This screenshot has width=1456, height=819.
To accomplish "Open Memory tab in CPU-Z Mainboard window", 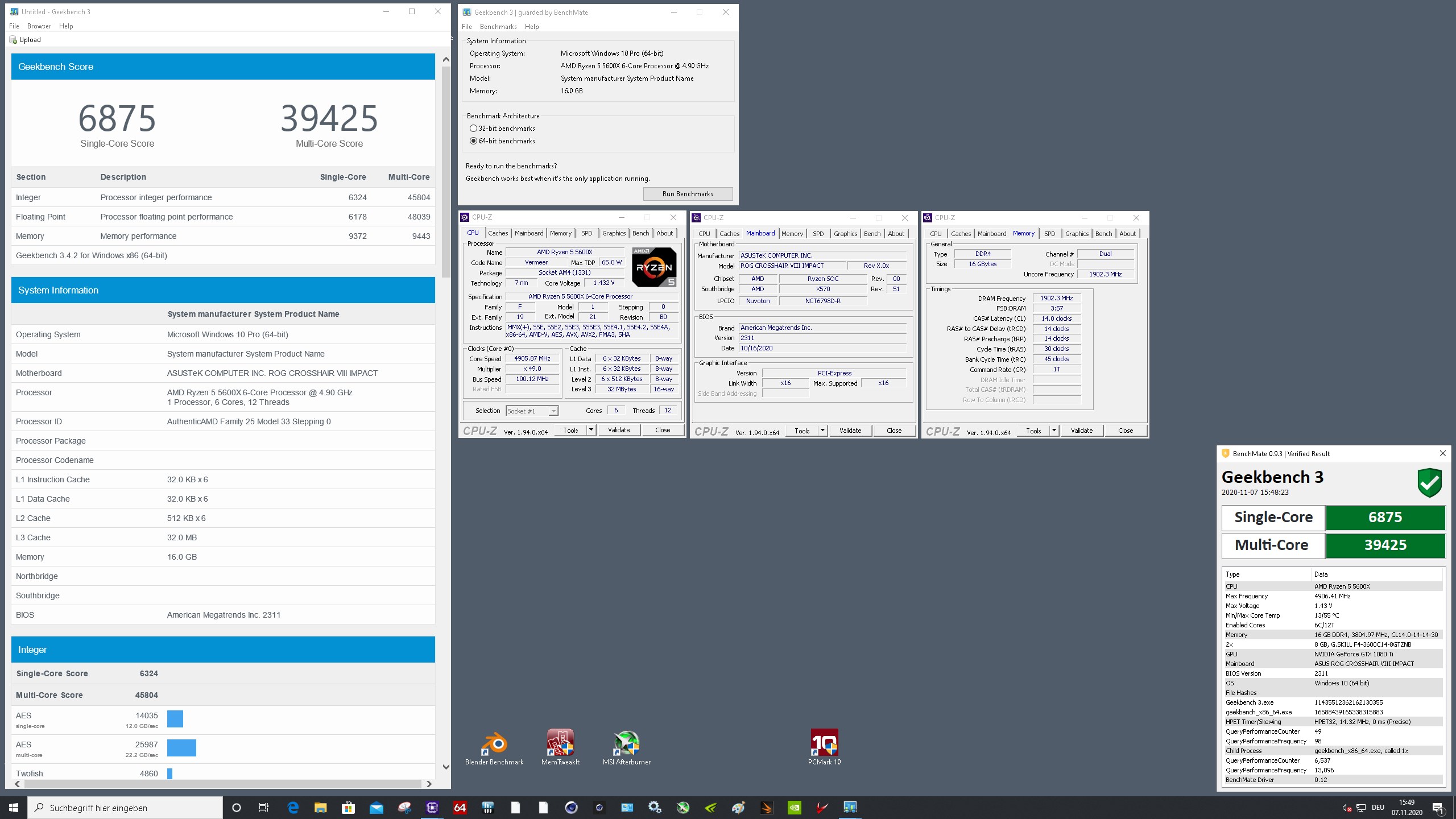I will pyautogui.click(x=792, y=234).
